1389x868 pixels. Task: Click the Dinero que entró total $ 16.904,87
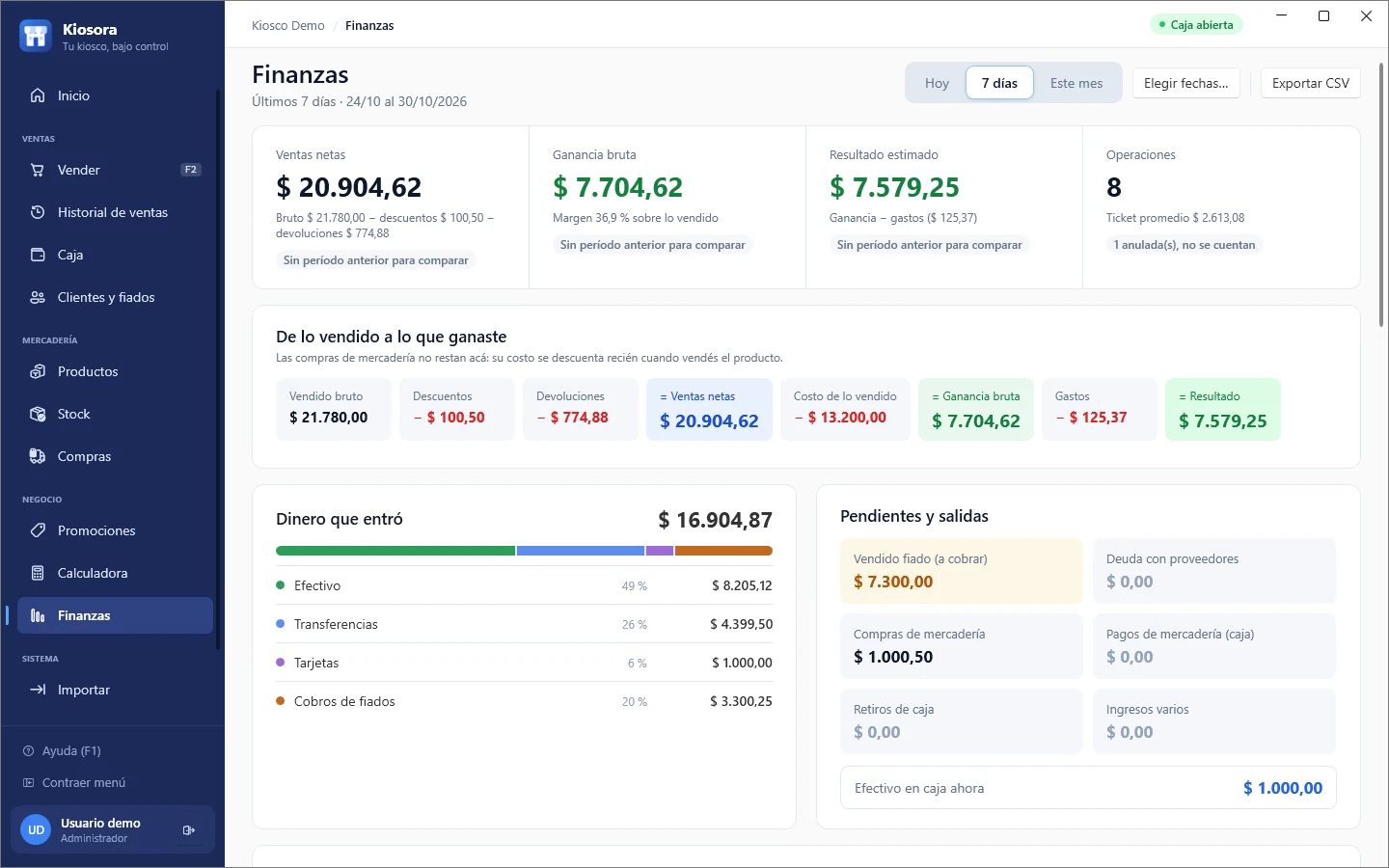[x=715, y=520]
